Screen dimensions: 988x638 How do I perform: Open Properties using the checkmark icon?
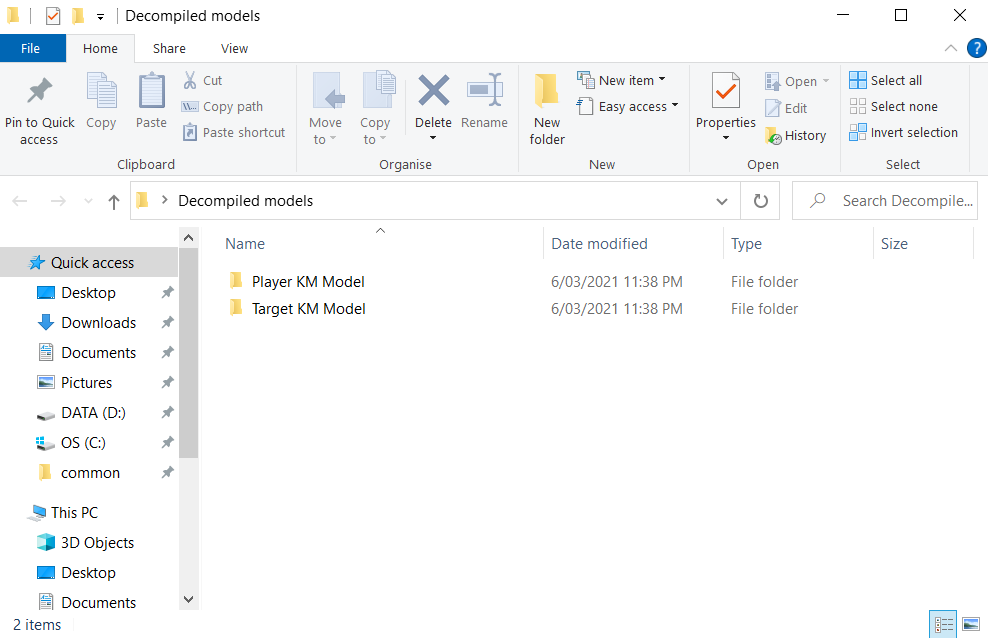tap(725, 92)
